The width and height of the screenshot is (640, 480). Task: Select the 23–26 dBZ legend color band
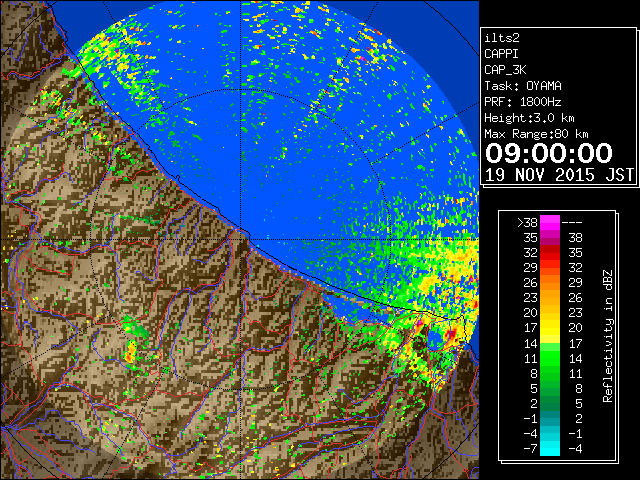[x=550, y=298]
